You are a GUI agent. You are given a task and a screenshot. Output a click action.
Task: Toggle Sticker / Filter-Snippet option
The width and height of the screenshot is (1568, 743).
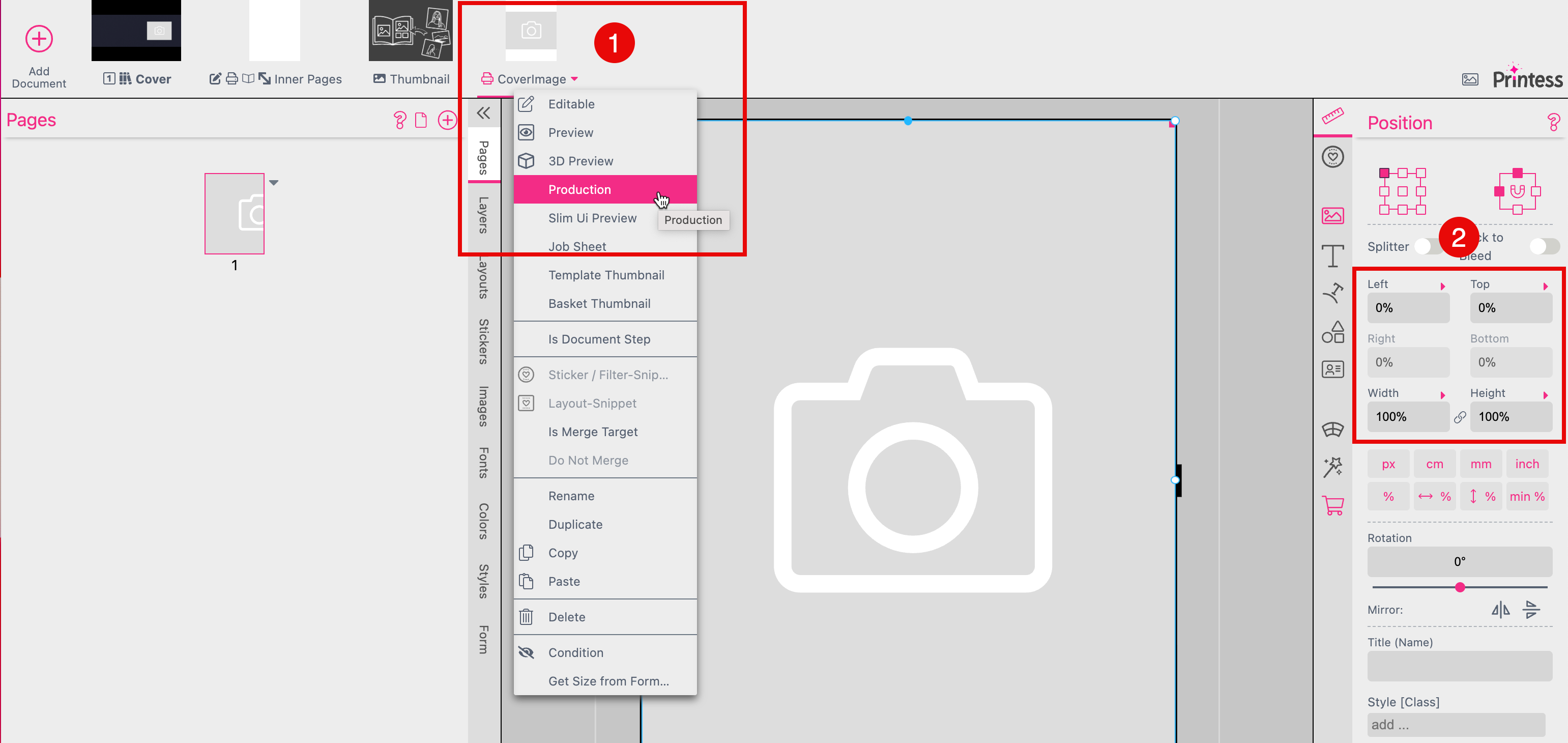[x=605, y=375]
